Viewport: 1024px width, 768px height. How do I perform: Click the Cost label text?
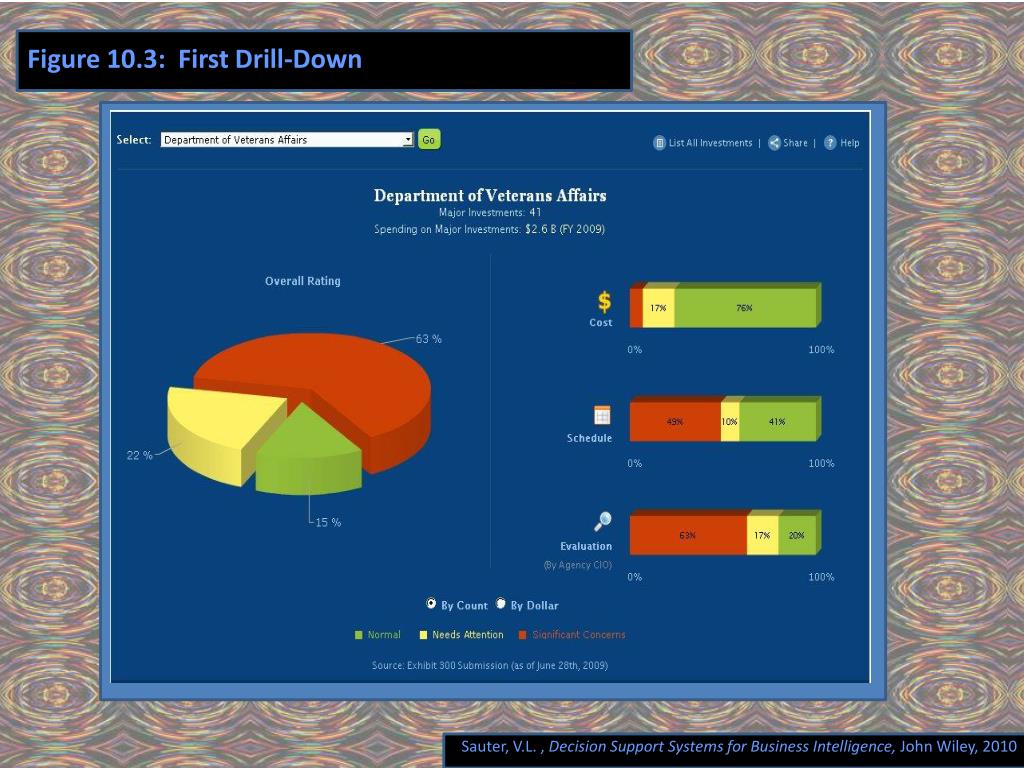coord(601,323)
